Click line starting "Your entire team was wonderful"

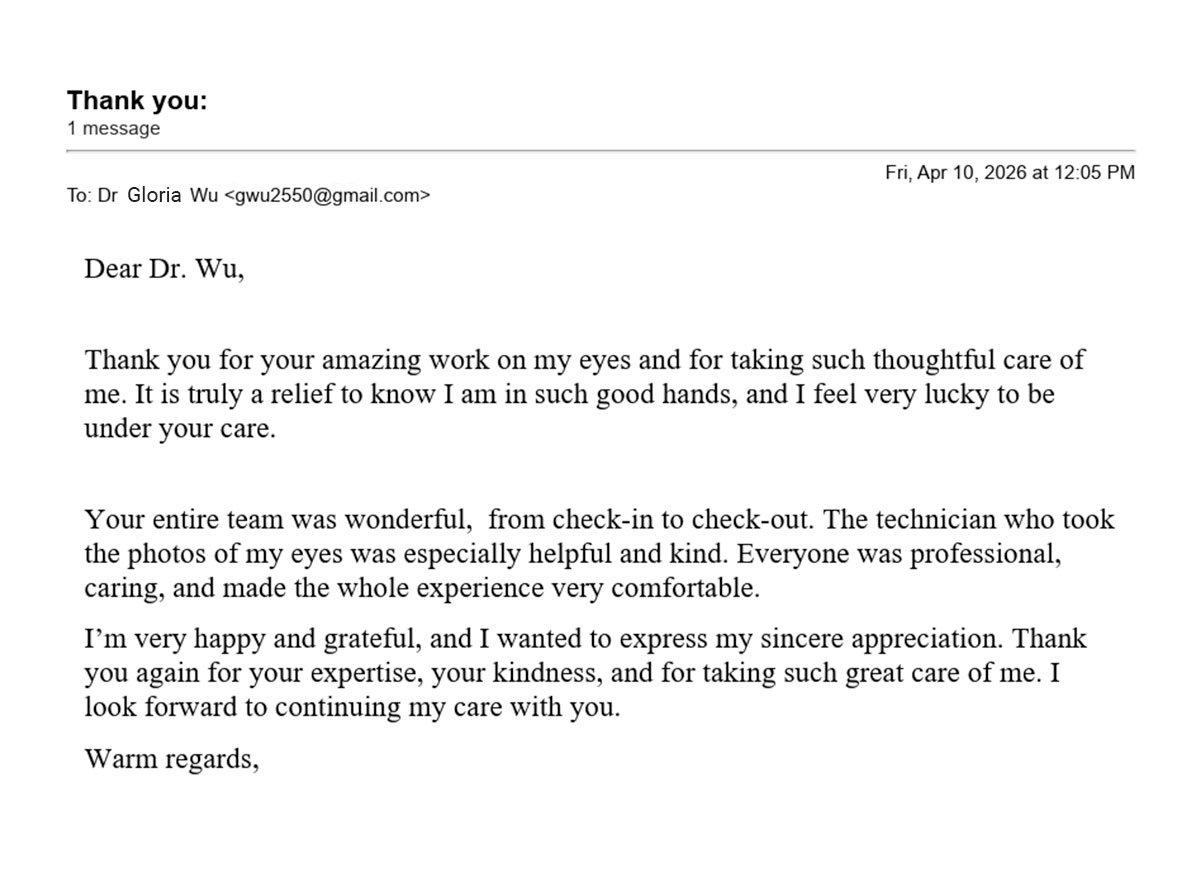pos(598,520)
